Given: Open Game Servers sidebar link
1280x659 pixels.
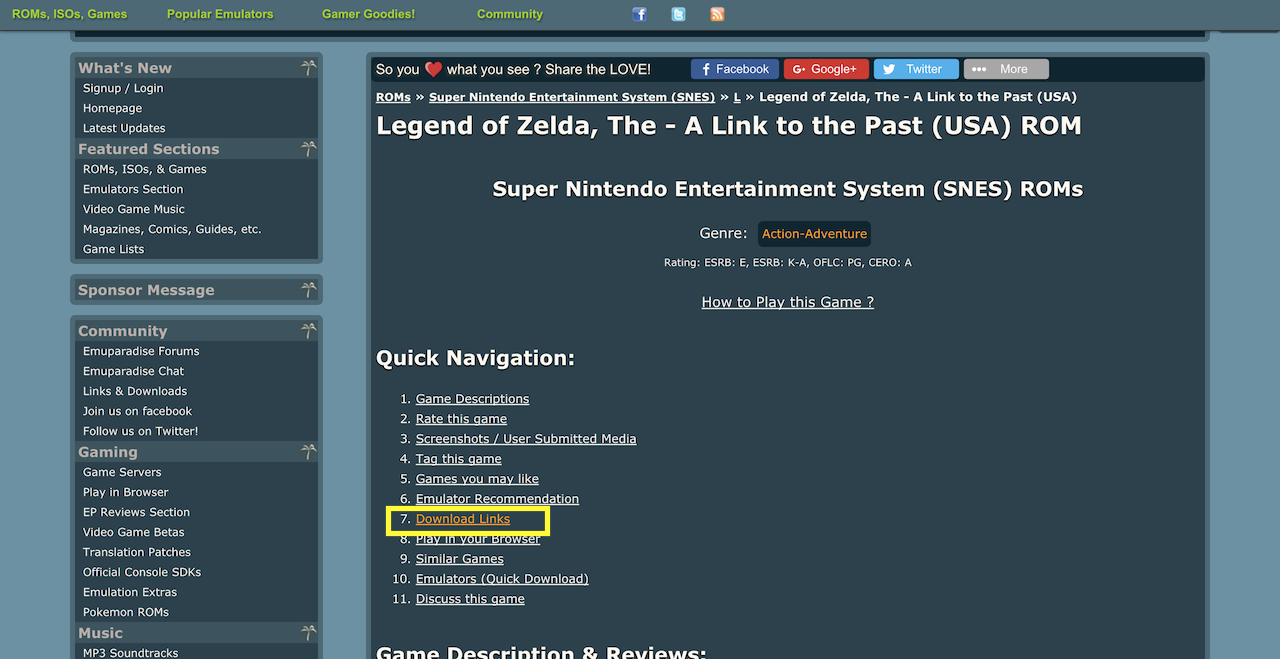Looking at the screenshot, I should tap(122, 472).
